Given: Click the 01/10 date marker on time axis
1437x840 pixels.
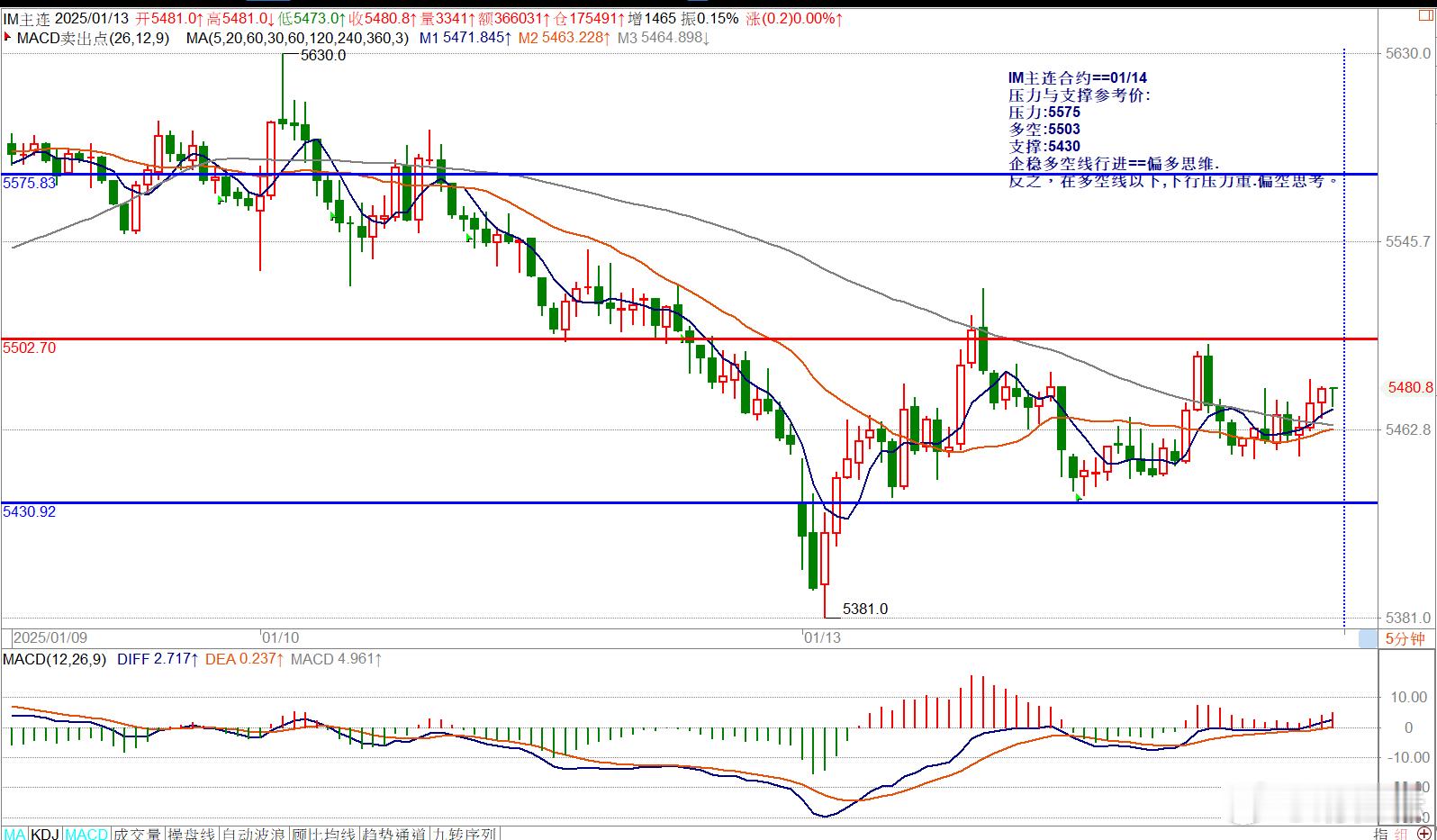Looking at the screenshot, I should click(281, 637).
